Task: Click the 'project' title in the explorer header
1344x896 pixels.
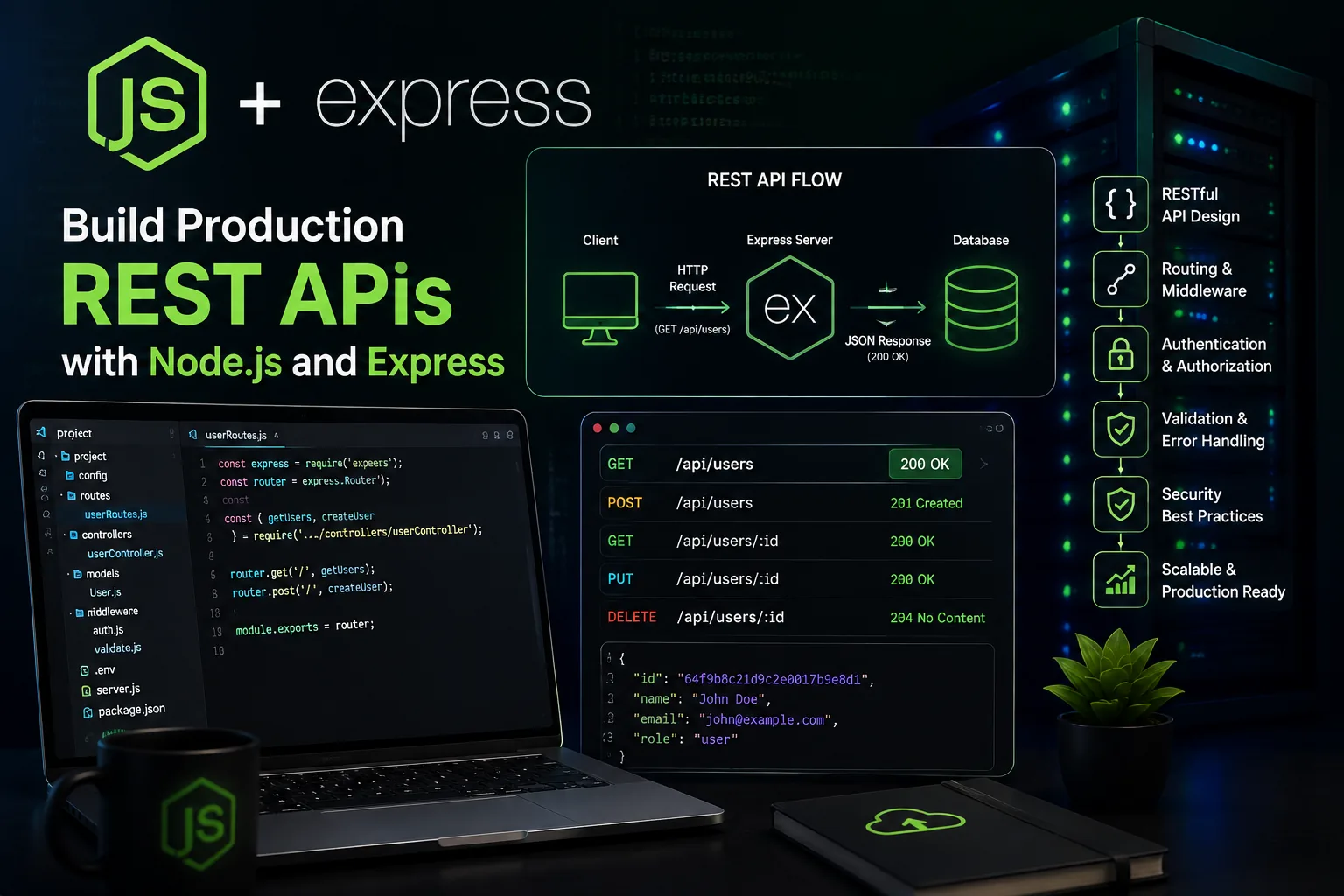Action: (x=74, y=433)
